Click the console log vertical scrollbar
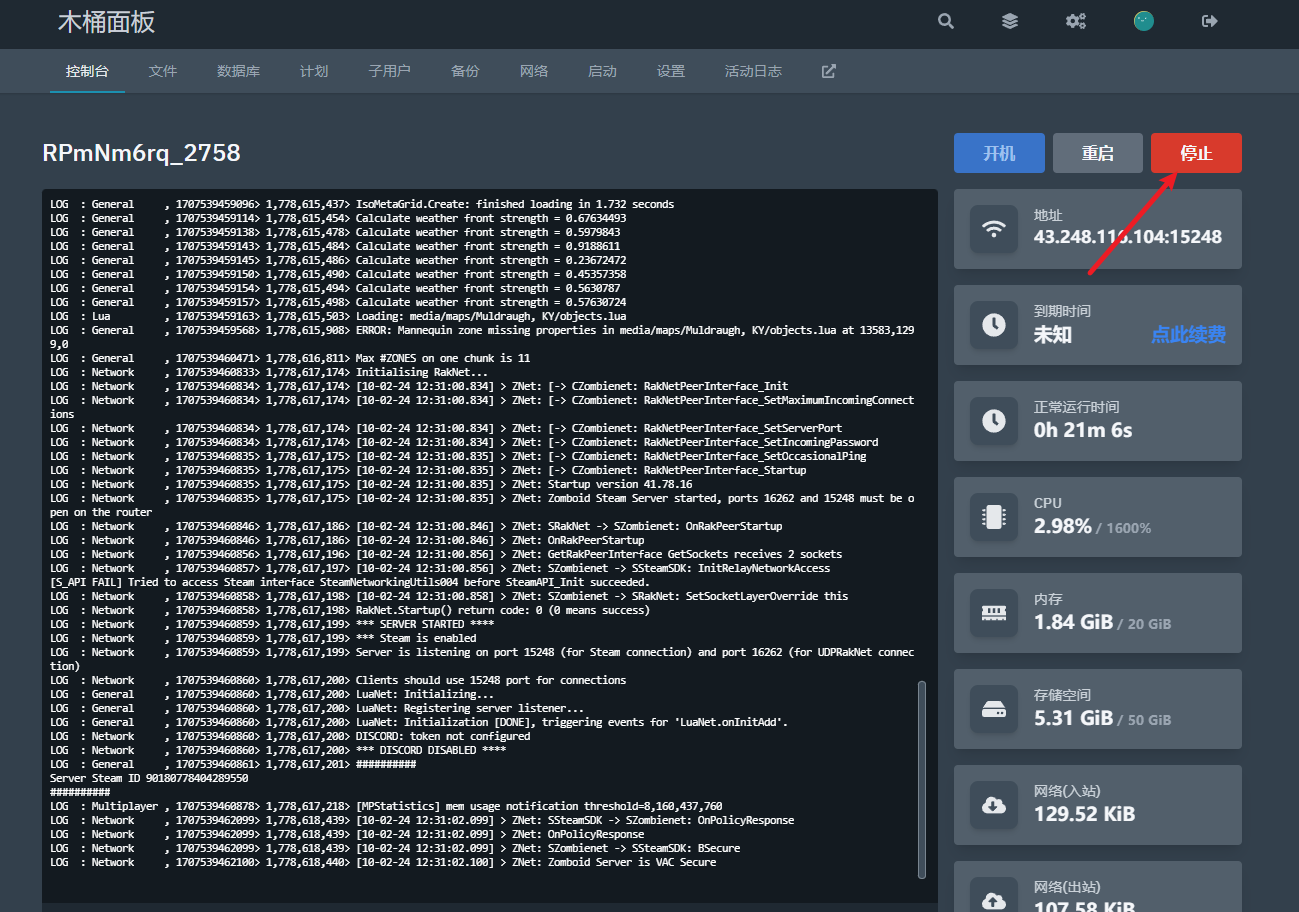The width and height of the screenshot is (1299, 912). pos(921,780)
